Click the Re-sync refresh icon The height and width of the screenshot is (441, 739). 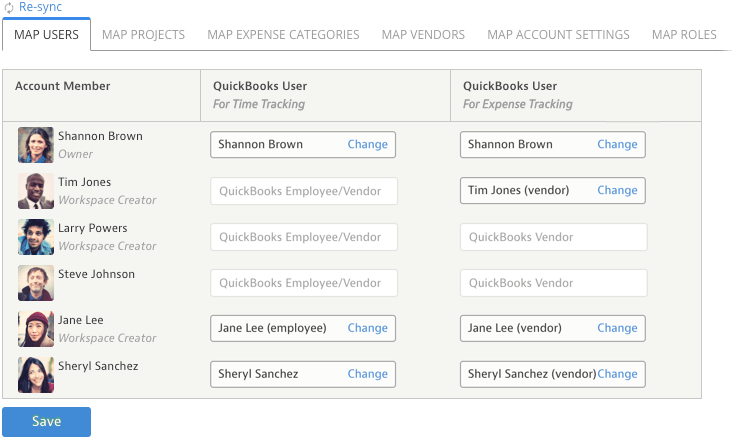point(9,8)
